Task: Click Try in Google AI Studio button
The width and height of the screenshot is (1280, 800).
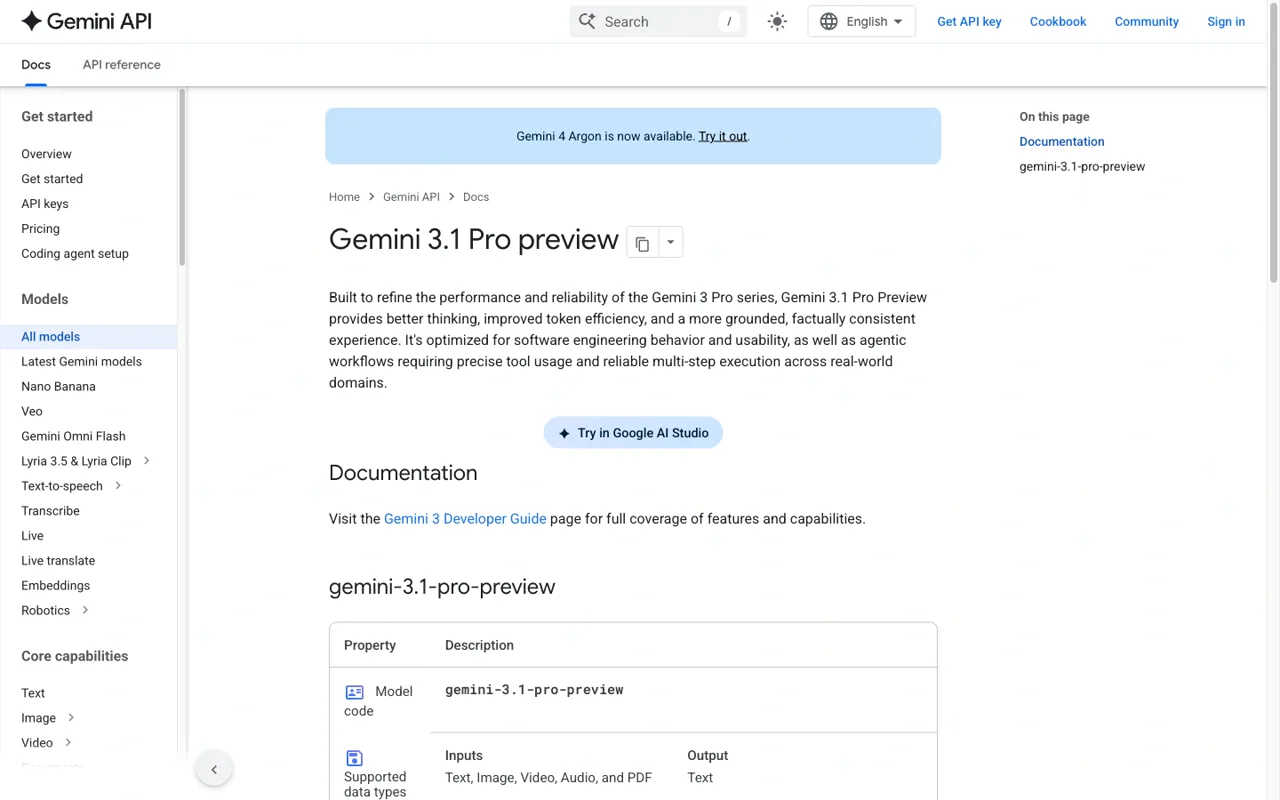Action: (633, 433)
